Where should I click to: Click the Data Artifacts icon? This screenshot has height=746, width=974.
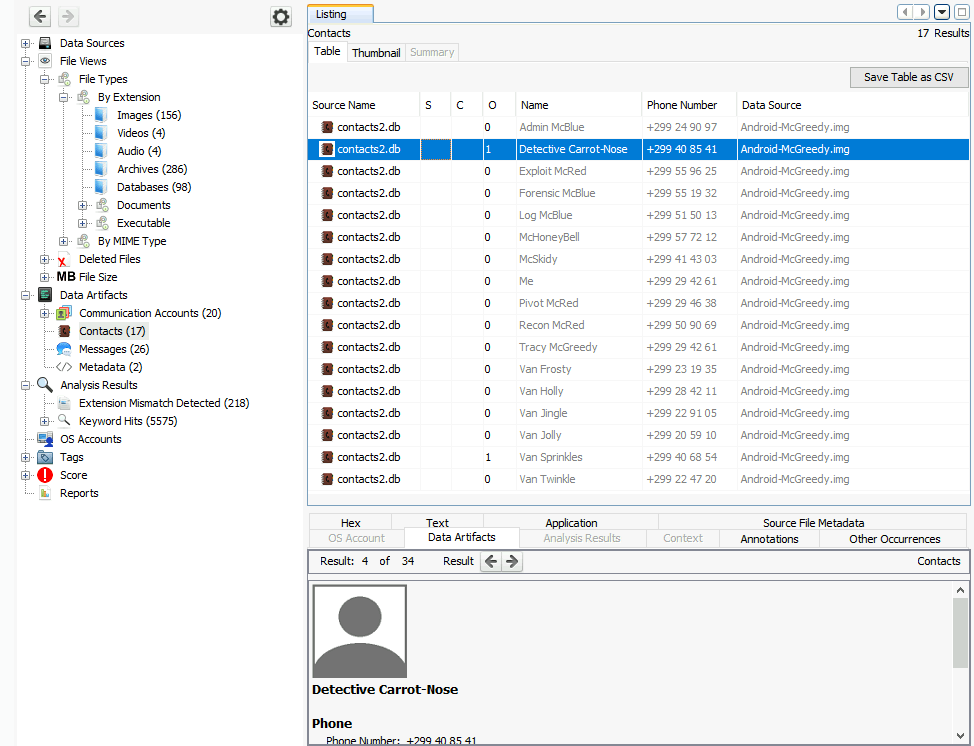(45, 295)
